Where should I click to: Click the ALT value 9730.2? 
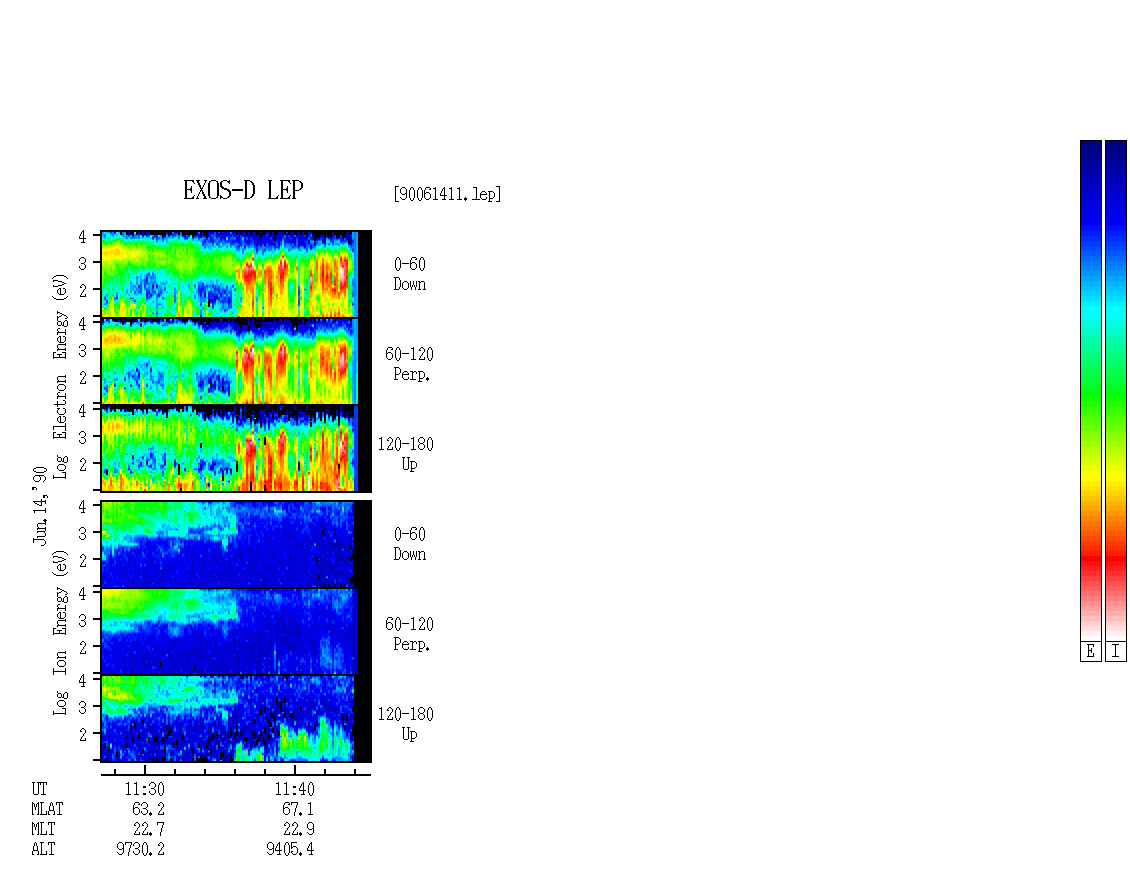coord(141,849)
